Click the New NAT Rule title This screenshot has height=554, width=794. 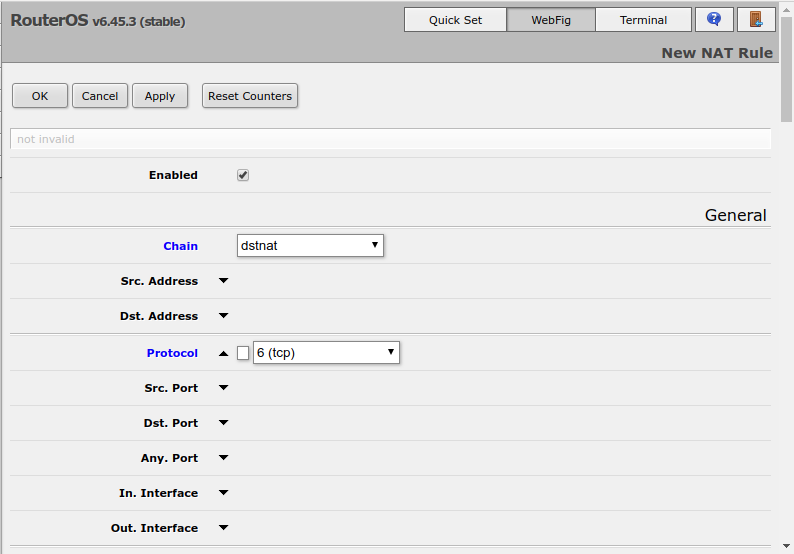[x=717, y=53]
